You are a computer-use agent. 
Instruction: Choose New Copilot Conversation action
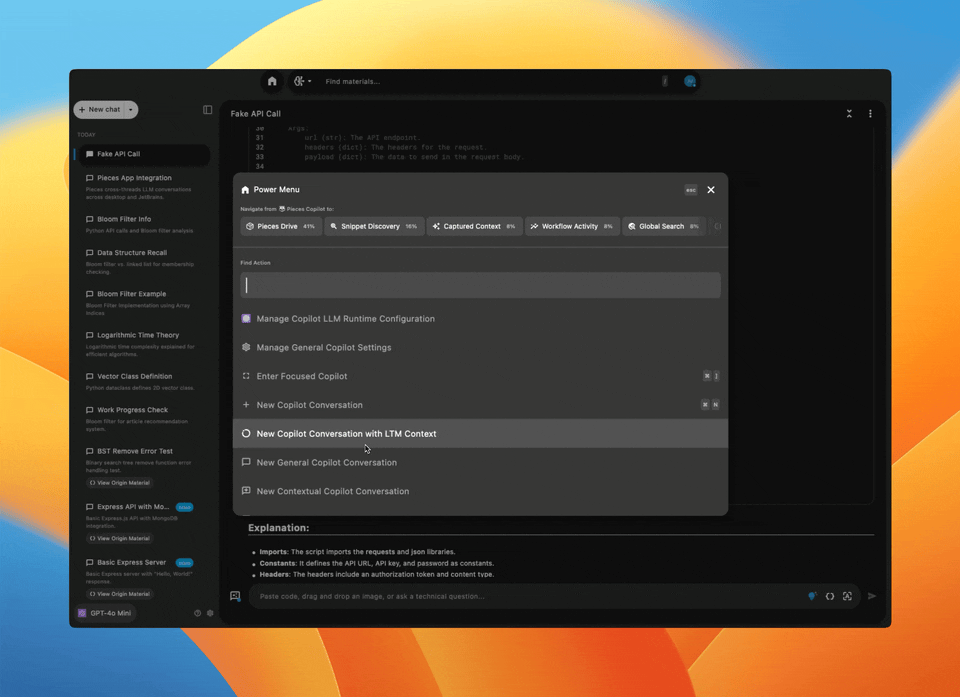pos(480,405)
